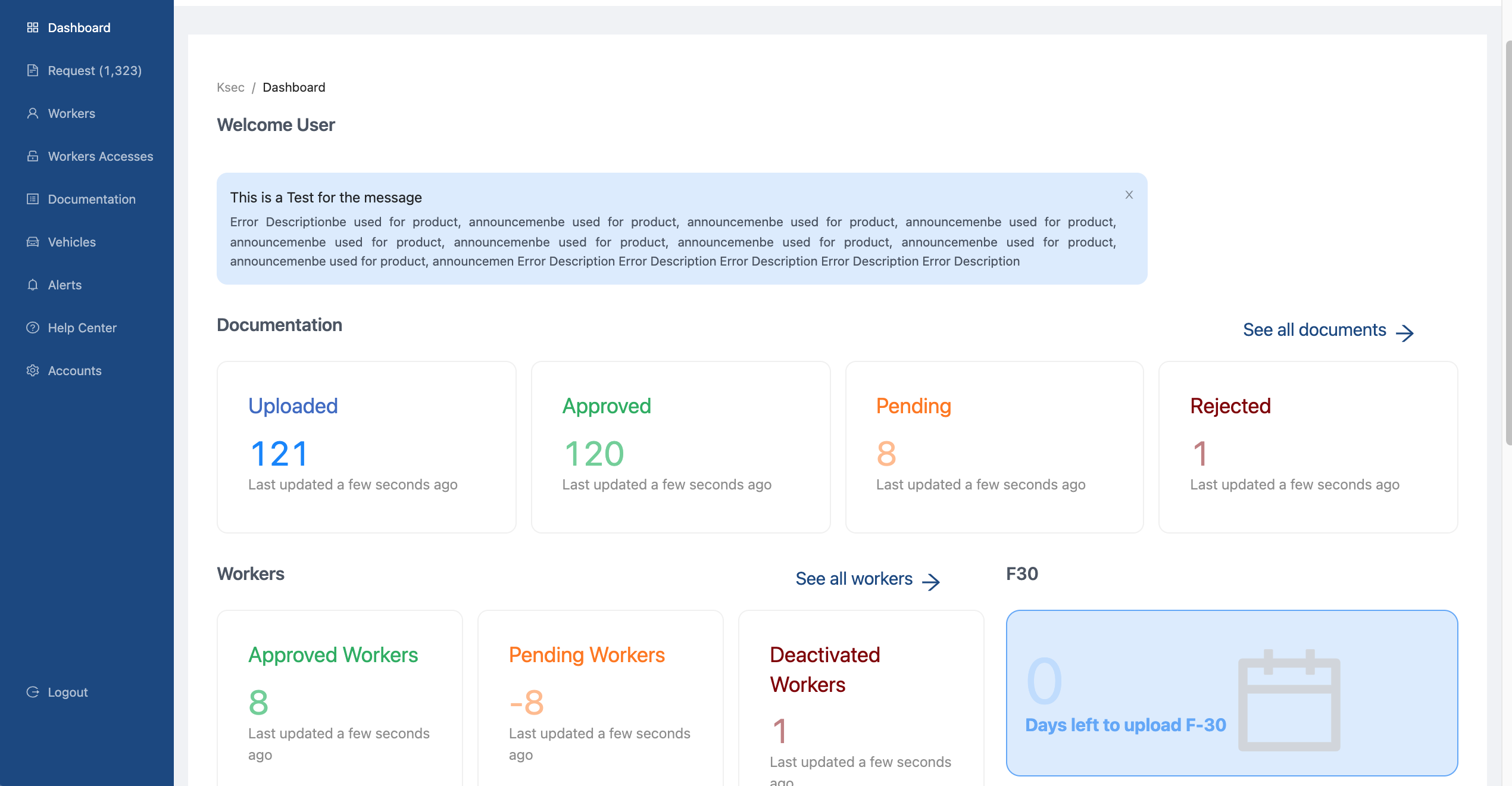Image resolution: width=1512 pixels, height=786 pixels.
Task: Click the Vehicles car icon
Action: [33, 242]
